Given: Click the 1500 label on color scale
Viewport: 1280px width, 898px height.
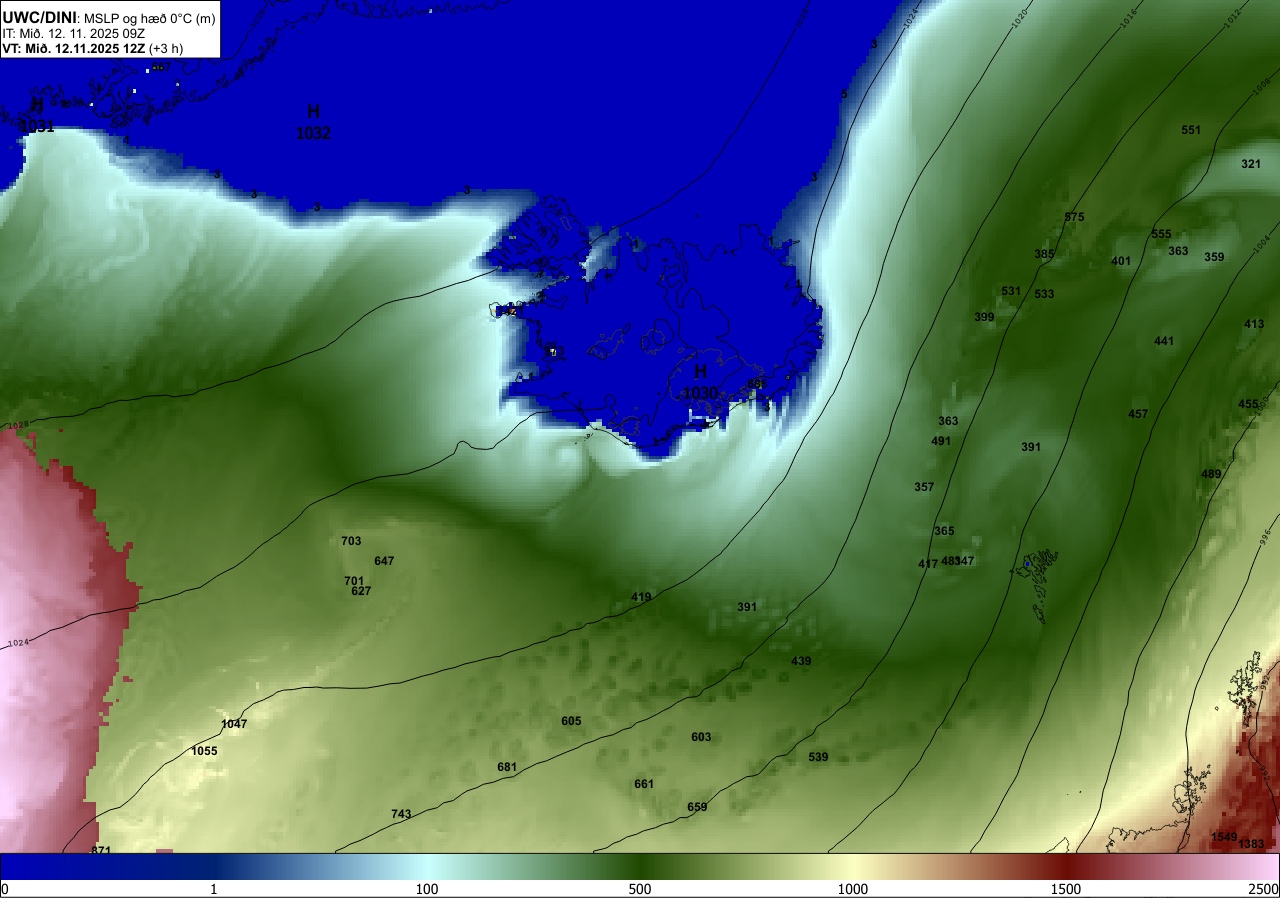Looking at the screenshot, I should click(1066, 889).
